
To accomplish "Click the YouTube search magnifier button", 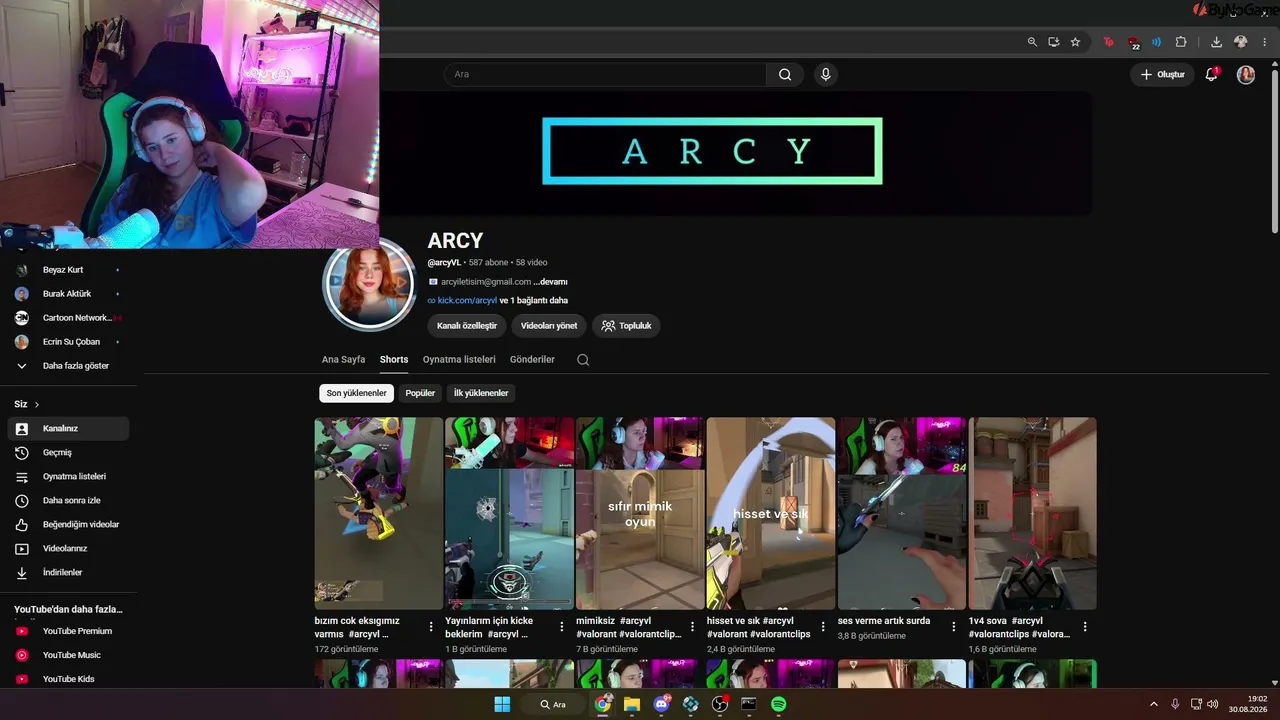I will (x=785, y=74).
